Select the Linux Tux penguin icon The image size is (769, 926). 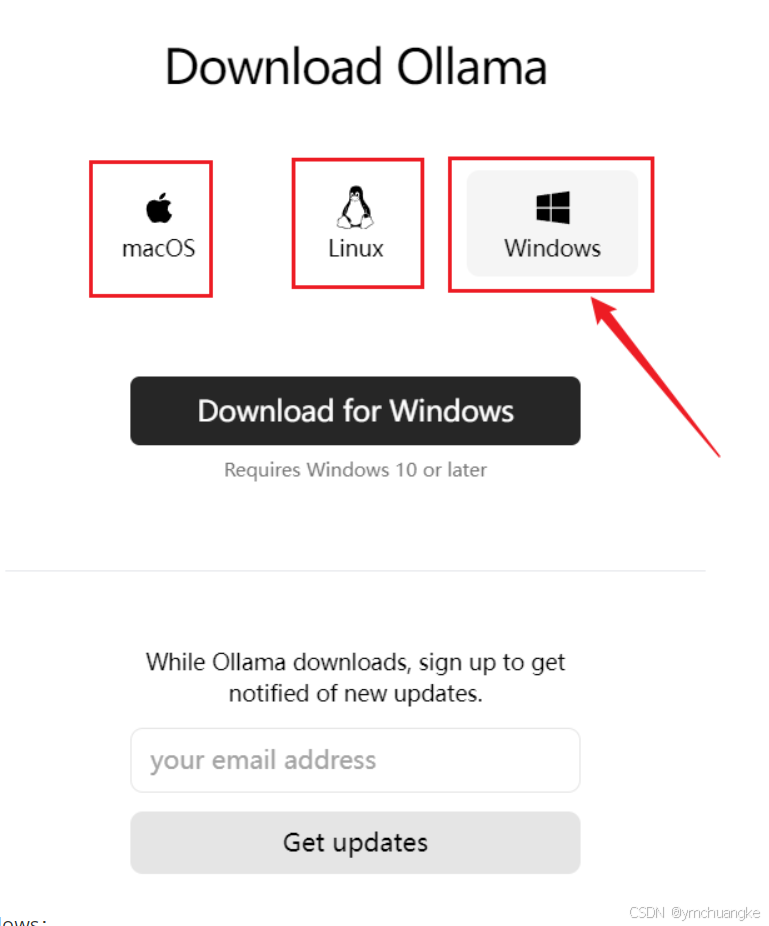click(356, 207)
